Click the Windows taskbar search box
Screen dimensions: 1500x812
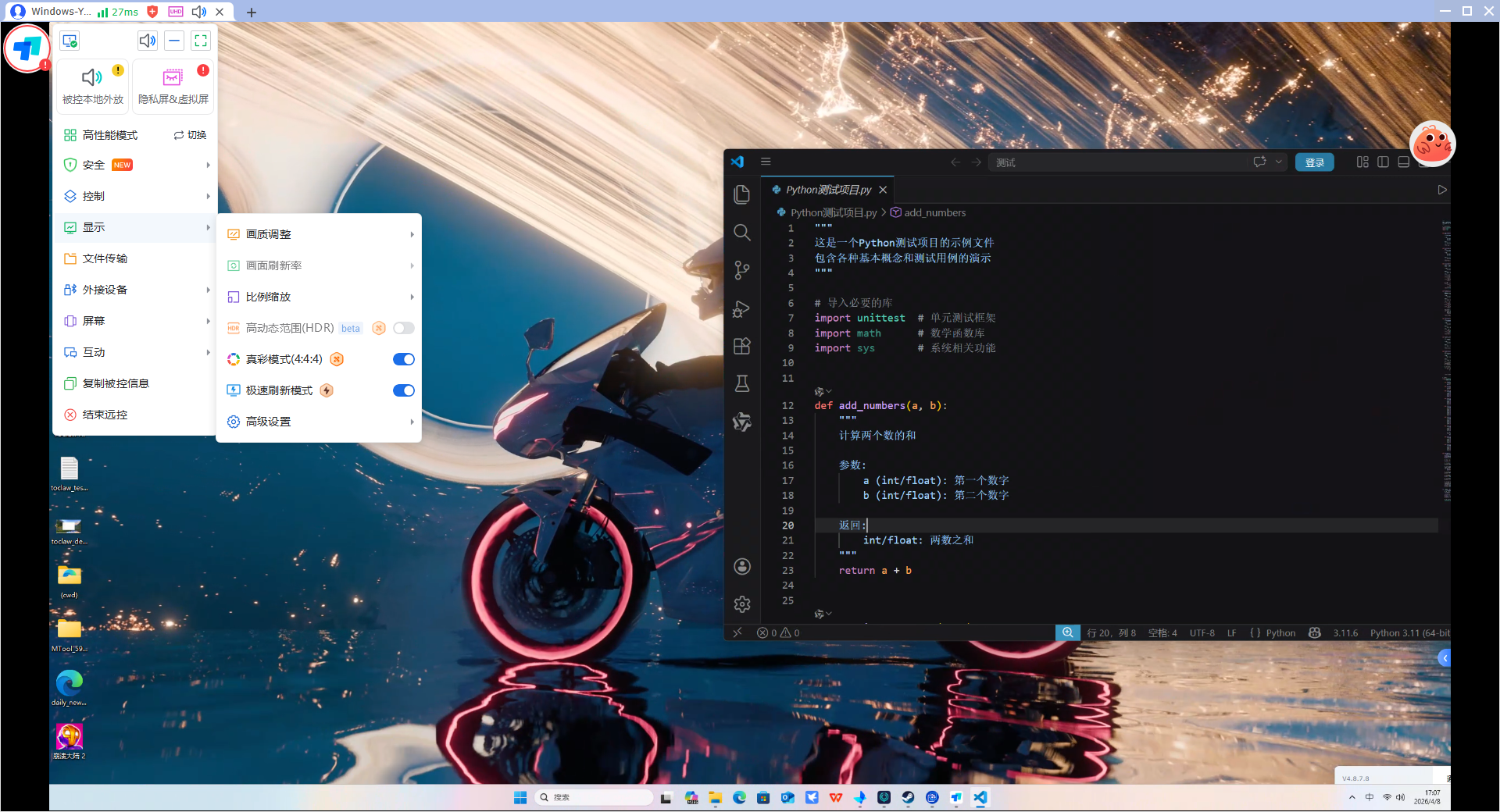click(594, 797)
